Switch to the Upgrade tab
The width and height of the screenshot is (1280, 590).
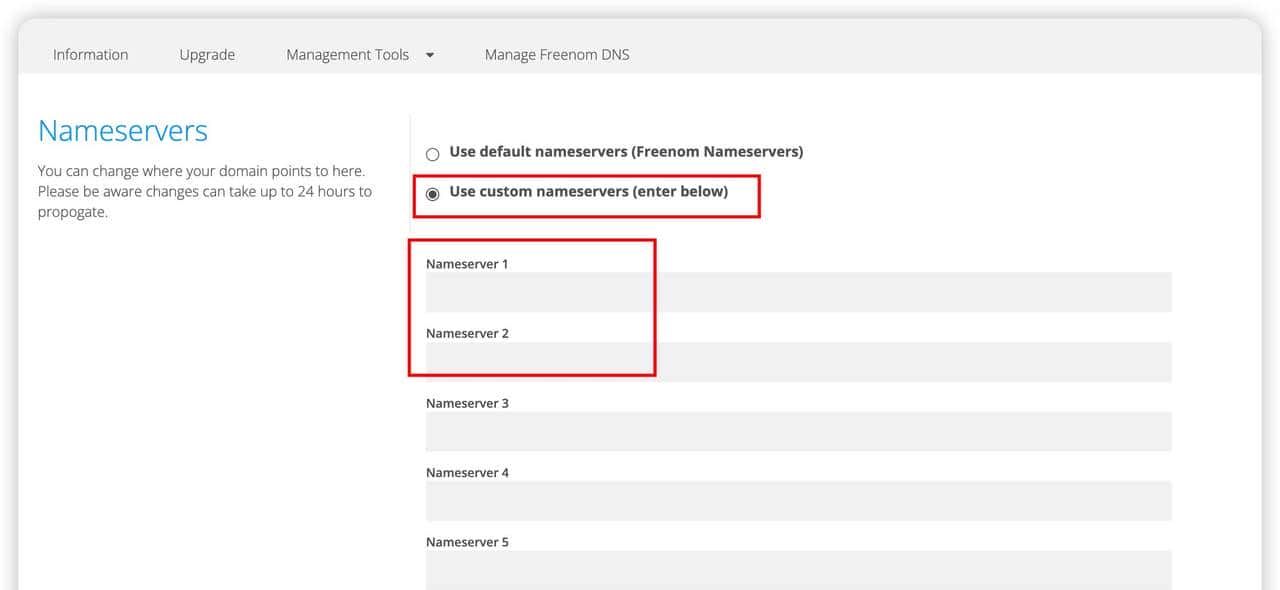tap(207, 55)
